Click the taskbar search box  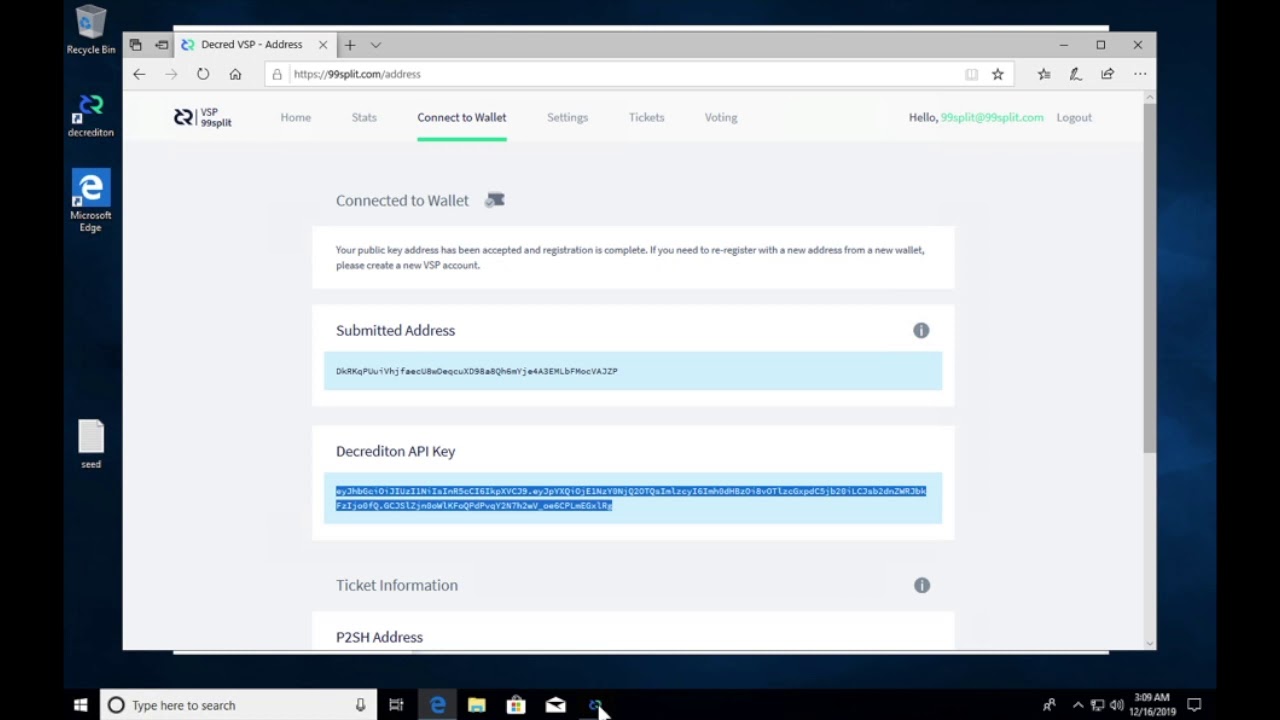coord(238,705)
